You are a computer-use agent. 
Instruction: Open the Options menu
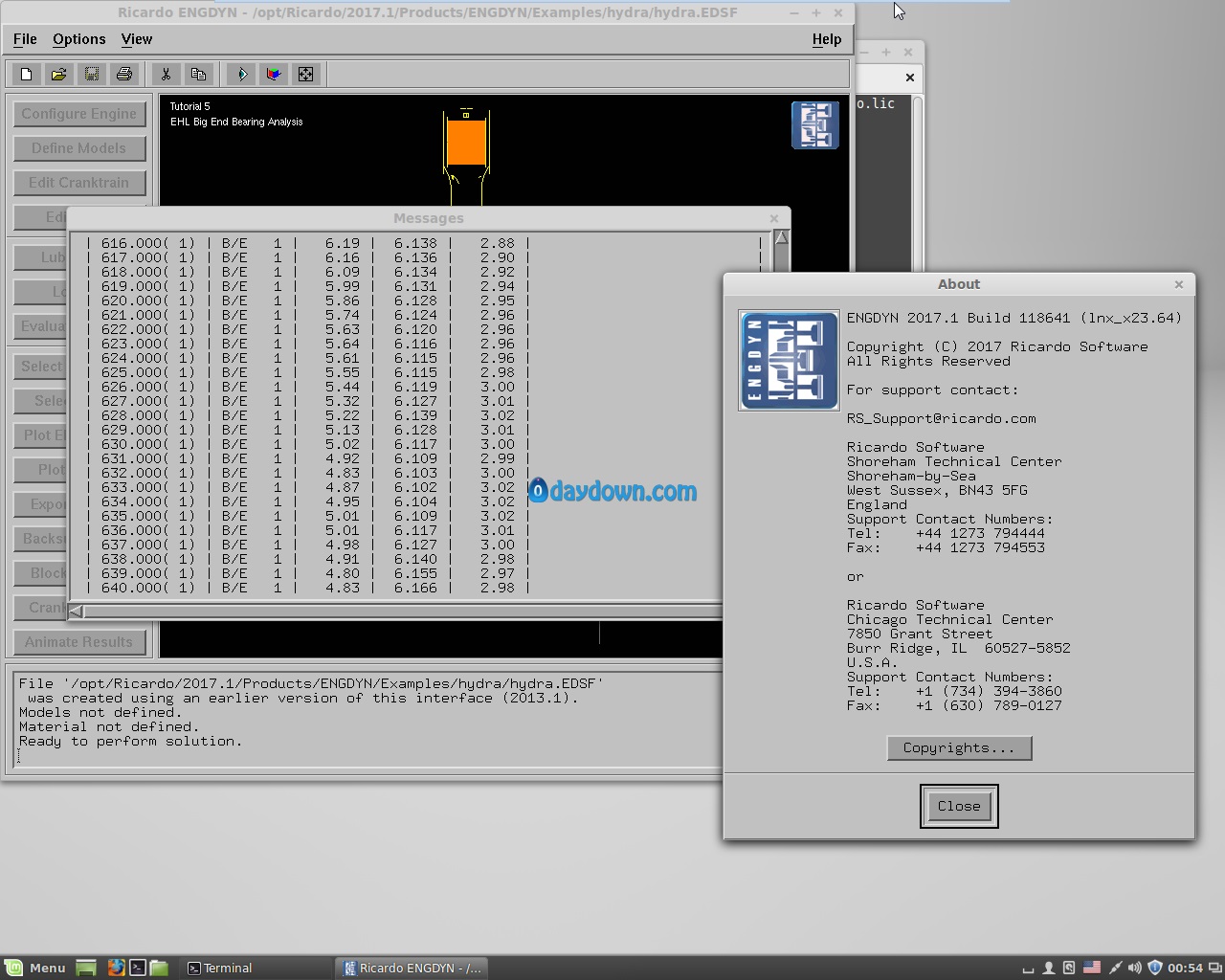tap(79, 39)
